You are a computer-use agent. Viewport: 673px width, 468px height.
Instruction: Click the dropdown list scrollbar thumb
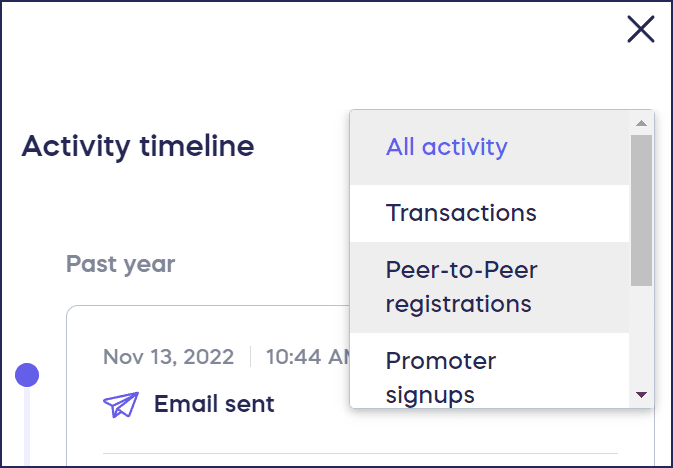pos(642,210)
